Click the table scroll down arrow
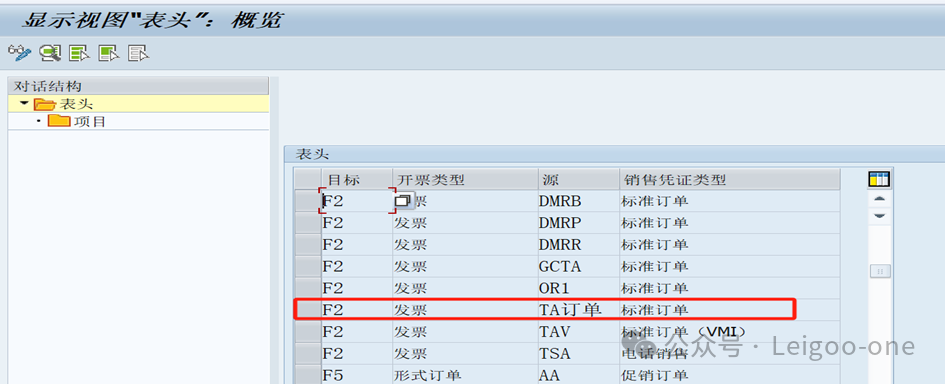This screenshot has width=945, height=384. [880, 215]
